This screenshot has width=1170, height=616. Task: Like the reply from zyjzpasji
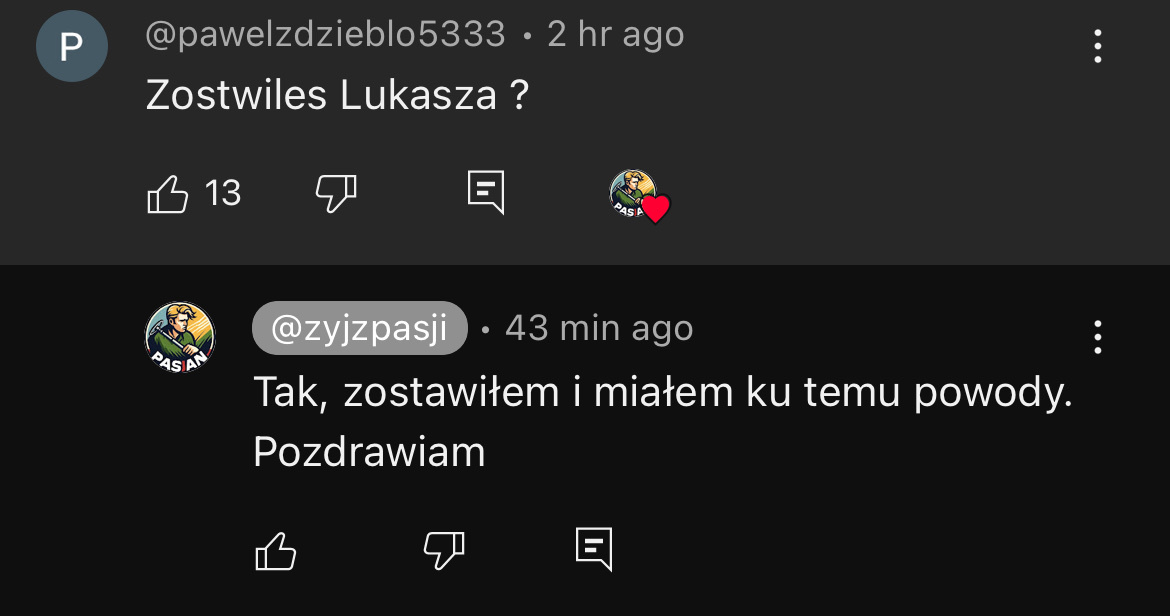coord(276,550)
